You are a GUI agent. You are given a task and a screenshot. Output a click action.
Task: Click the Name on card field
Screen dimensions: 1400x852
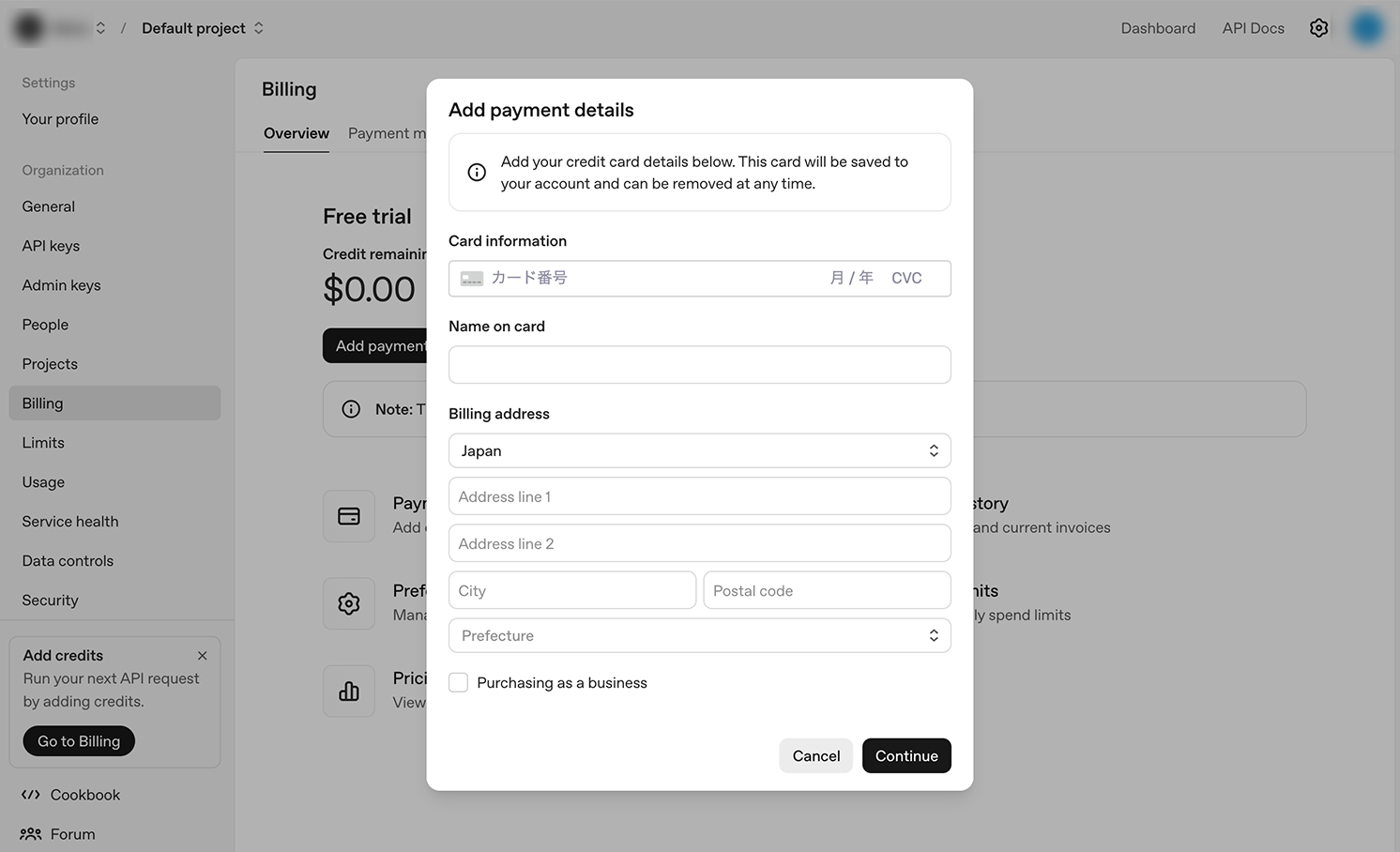(x=699, y=365)
